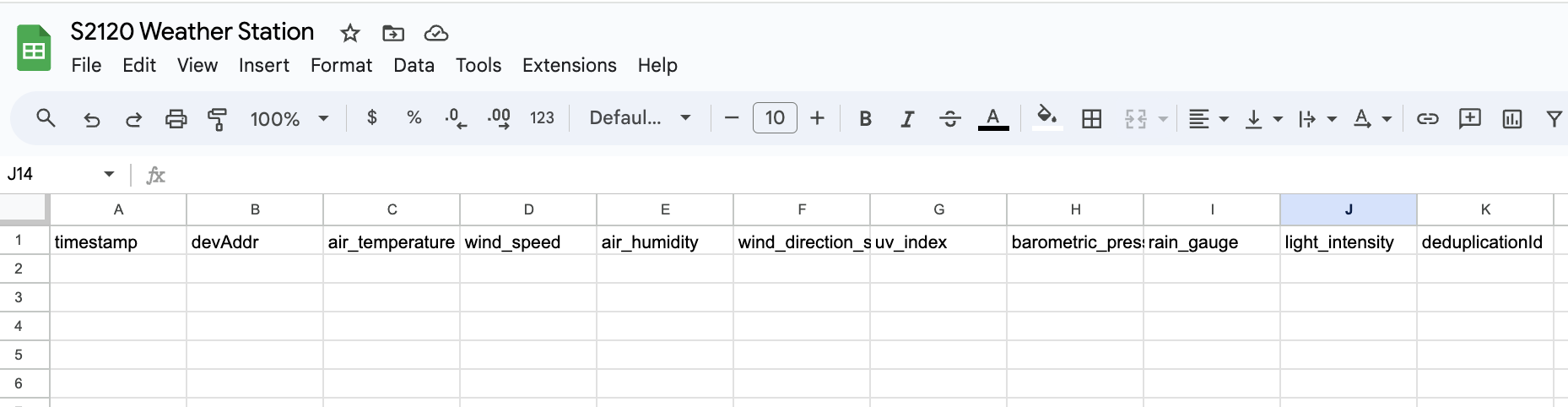The width and height of the screenshot is (1568, 407).
Task: Activate the paint format tool
Action: pyautogui.click(x=218, y=119)
